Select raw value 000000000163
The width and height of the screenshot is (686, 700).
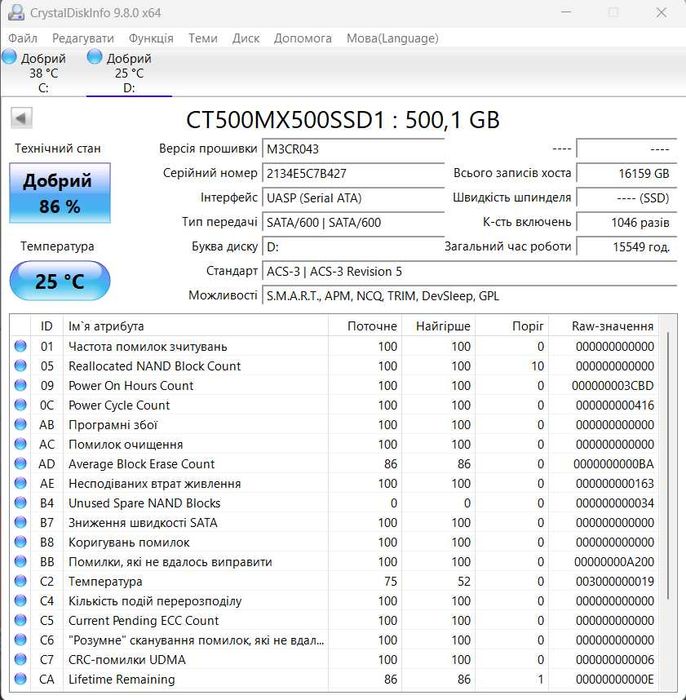(614, 483)
